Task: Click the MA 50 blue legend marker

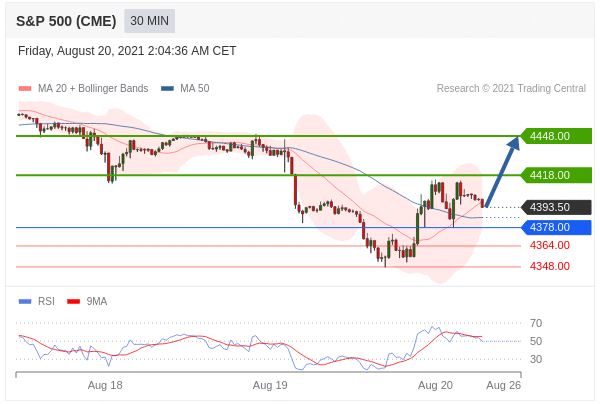Action: click(x=167, y=89)
